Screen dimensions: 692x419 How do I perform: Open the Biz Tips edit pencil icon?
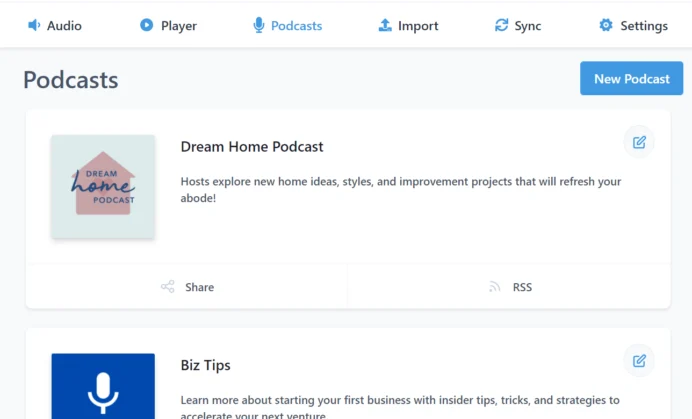coord(639,360)
